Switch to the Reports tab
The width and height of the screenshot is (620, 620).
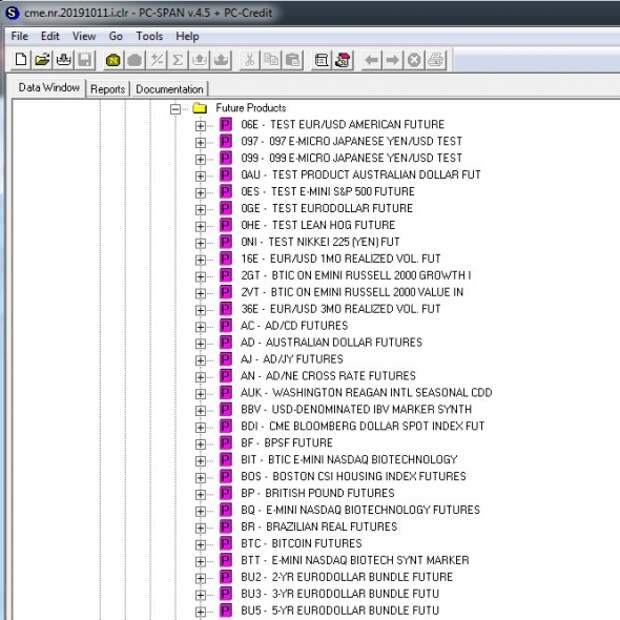[108, 89]
